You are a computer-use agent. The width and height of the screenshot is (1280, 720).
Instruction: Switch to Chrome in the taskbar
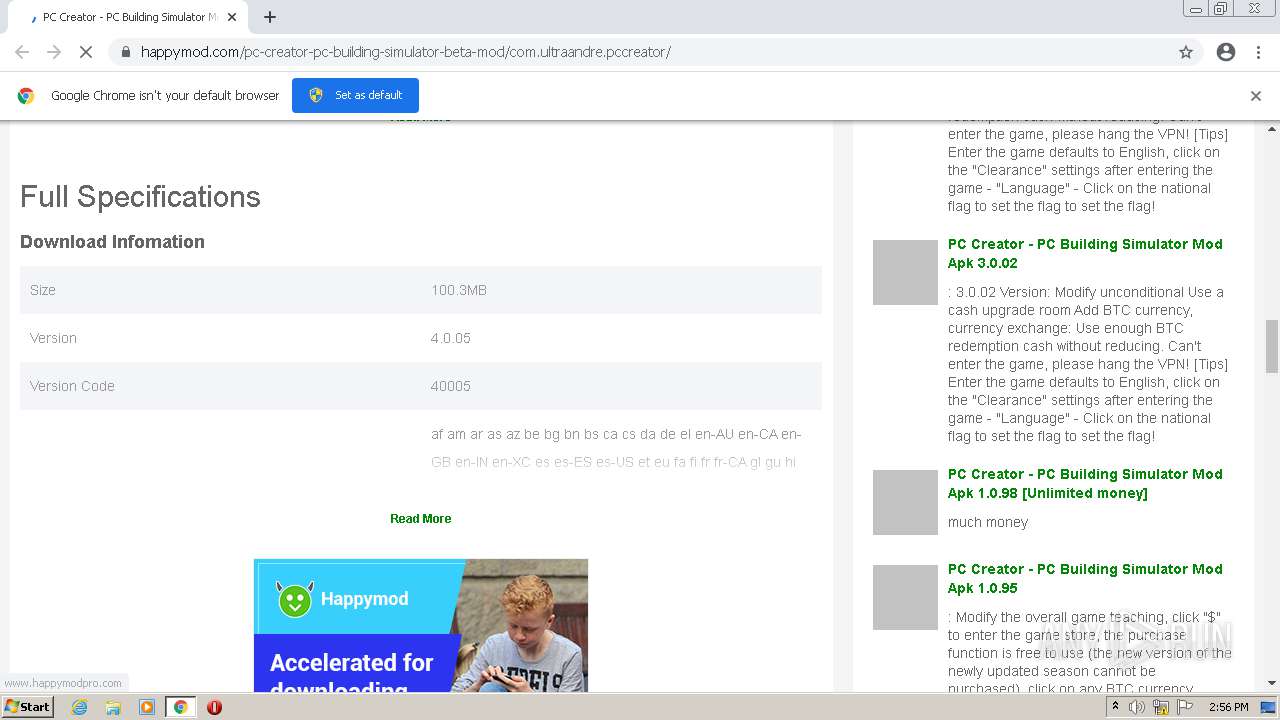[x=181, y=707]
